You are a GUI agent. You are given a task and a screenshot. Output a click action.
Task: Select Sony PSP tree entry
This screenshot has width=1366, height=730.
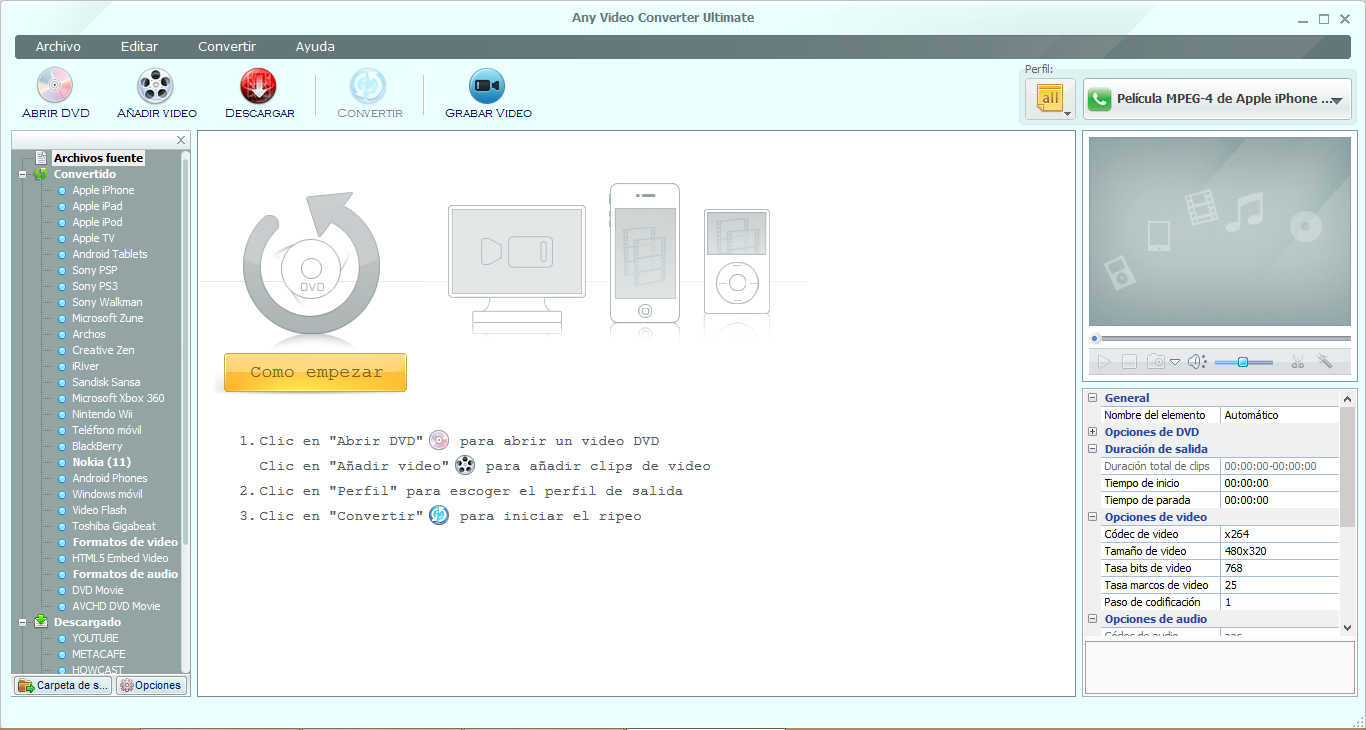(94, 270)
